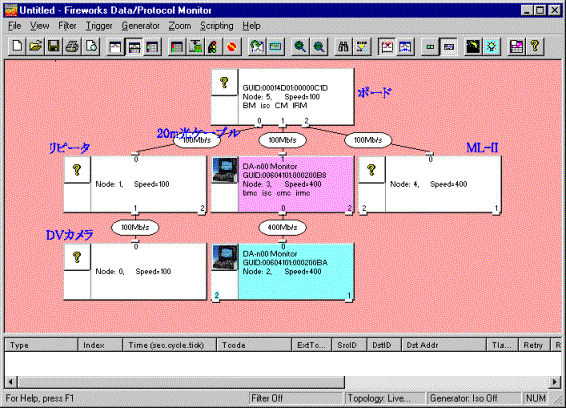Click the Print toolbar icon
The width and height of the screenshot is (566, 408).
[x=73, y=47]
